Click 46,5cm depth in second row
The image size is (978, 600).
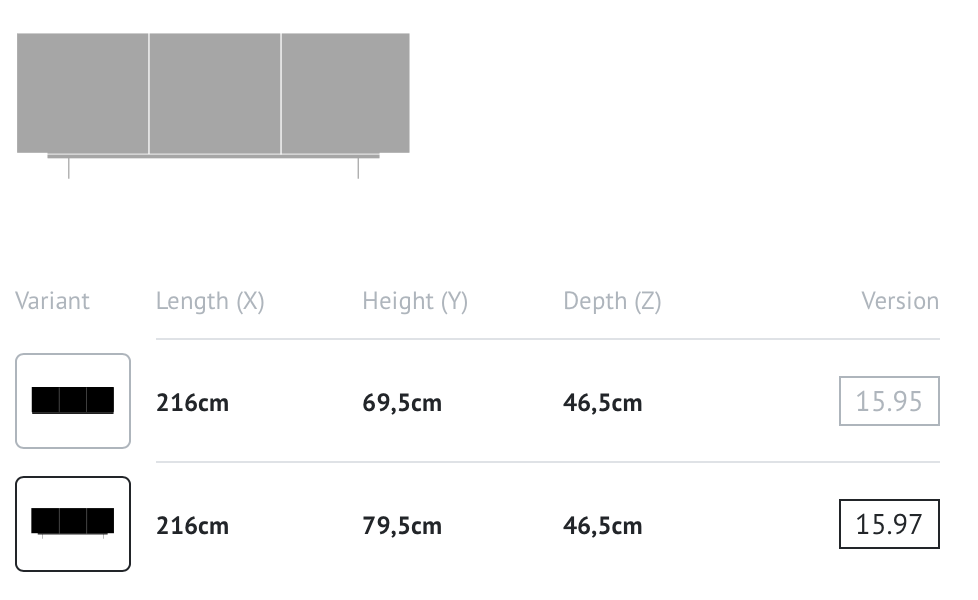[603, 526]
